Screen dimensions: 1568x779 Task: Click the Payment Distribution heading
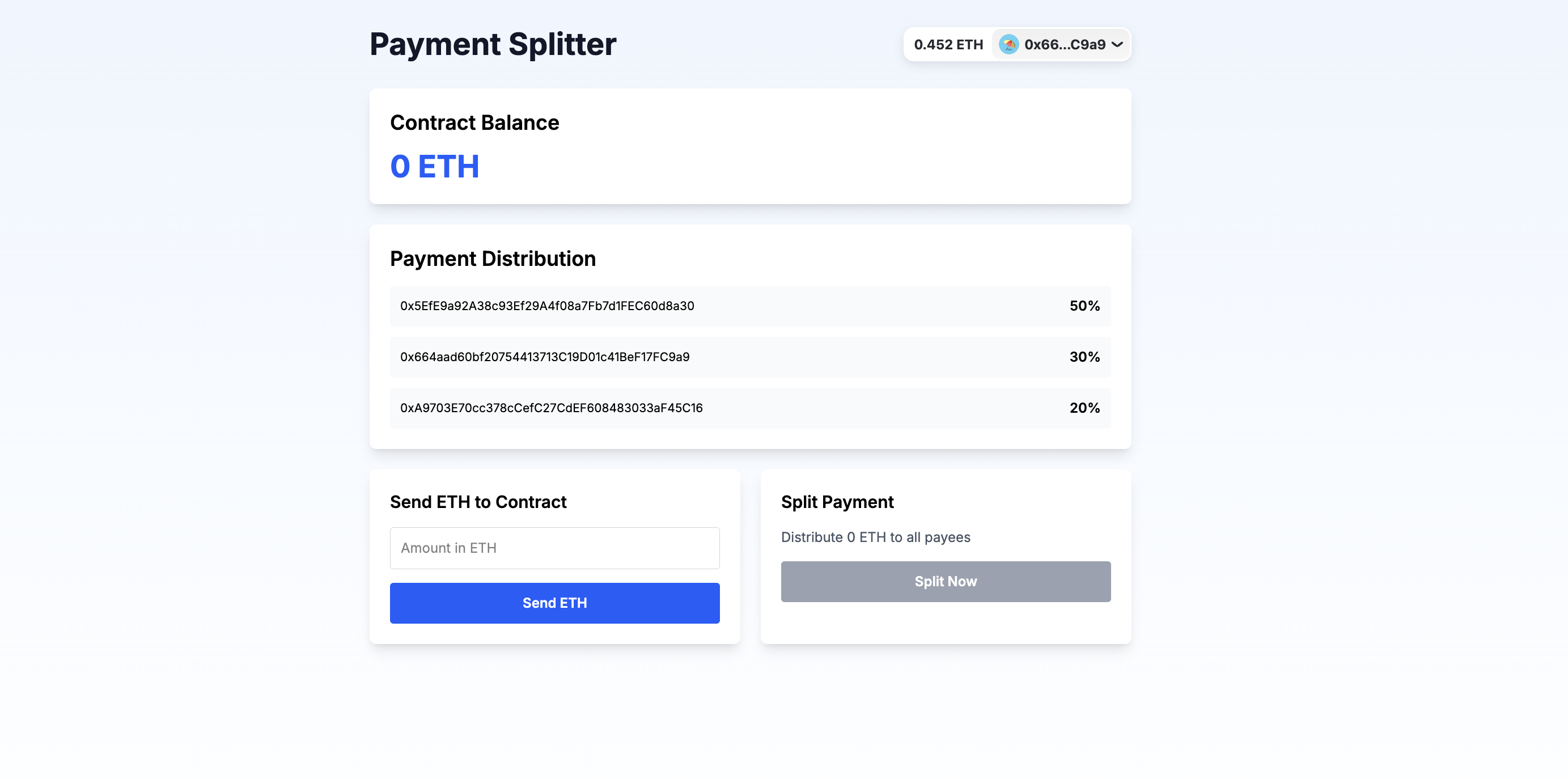click(x=493, y=258)
